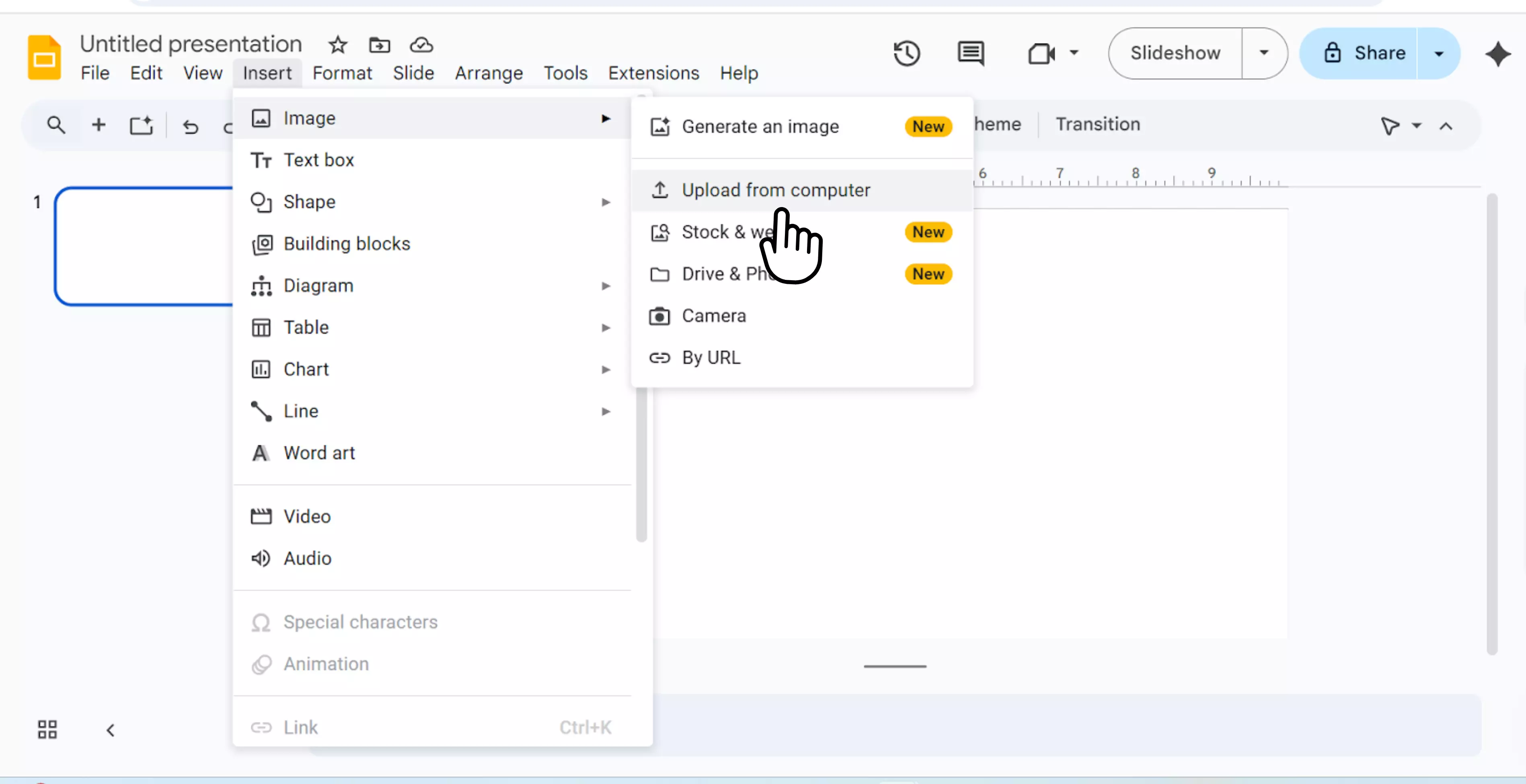Click the Gemini sparkle icon
1526x784 pixels.
[x=1497, y=54]
